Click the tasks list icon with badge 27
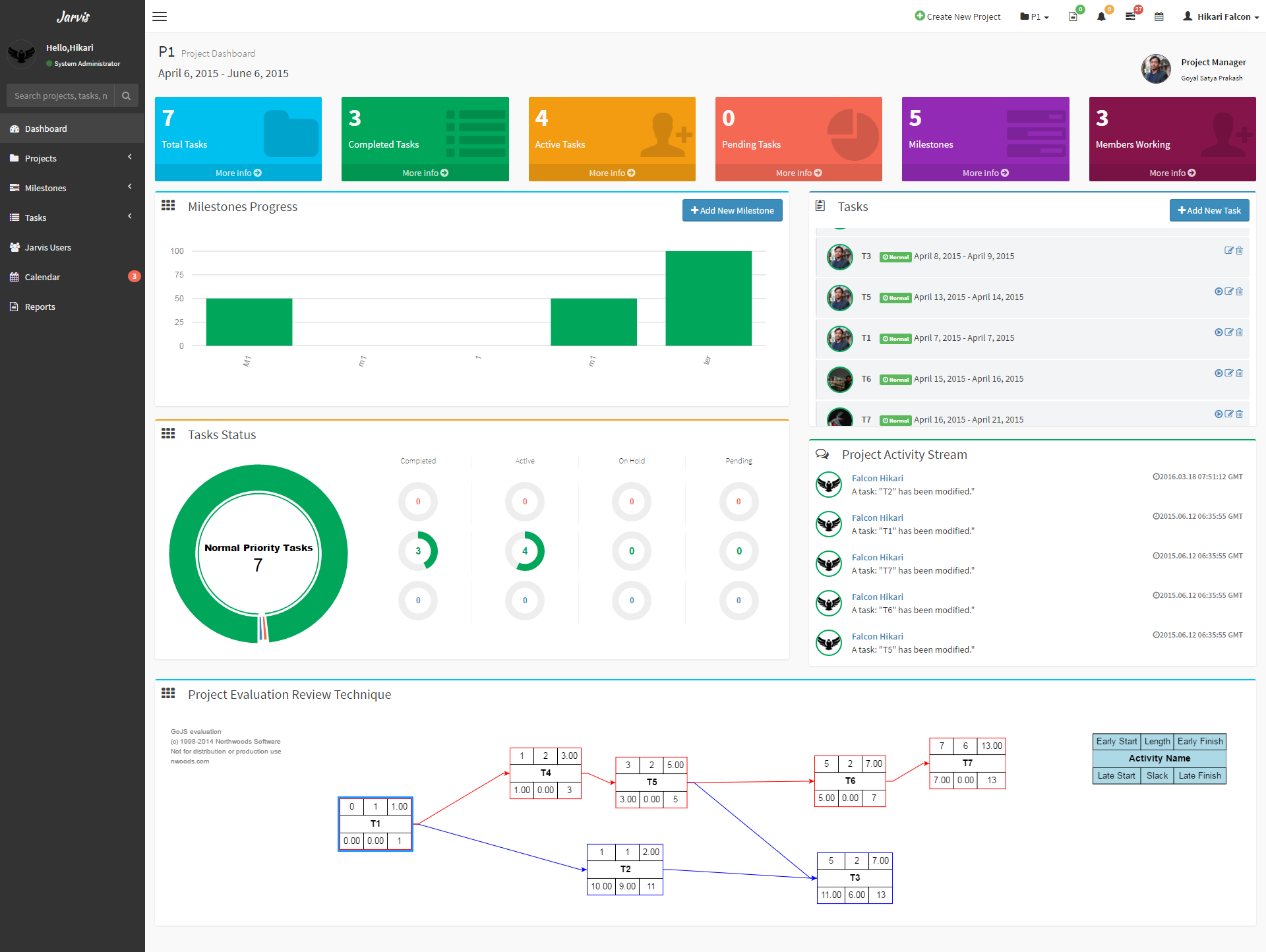The width and height of the screenshot is (1266, 952). click(x=1130, y=16)
